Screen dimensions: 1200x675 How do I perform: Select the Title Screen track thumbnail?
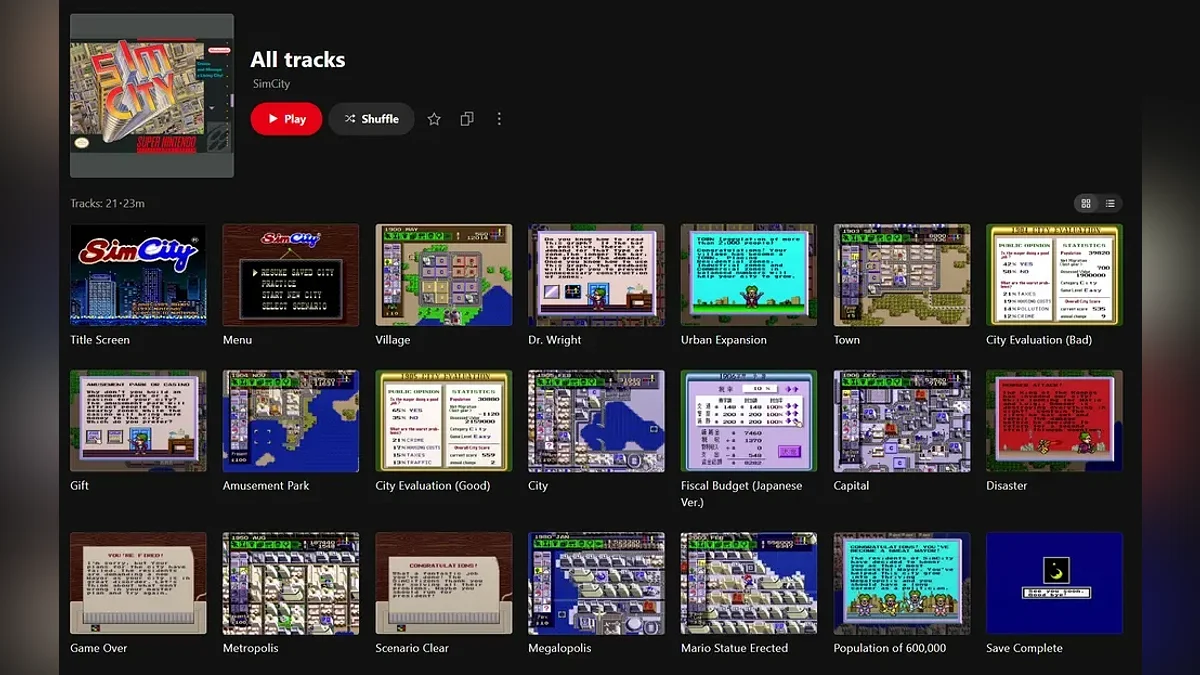pos(138,275)
